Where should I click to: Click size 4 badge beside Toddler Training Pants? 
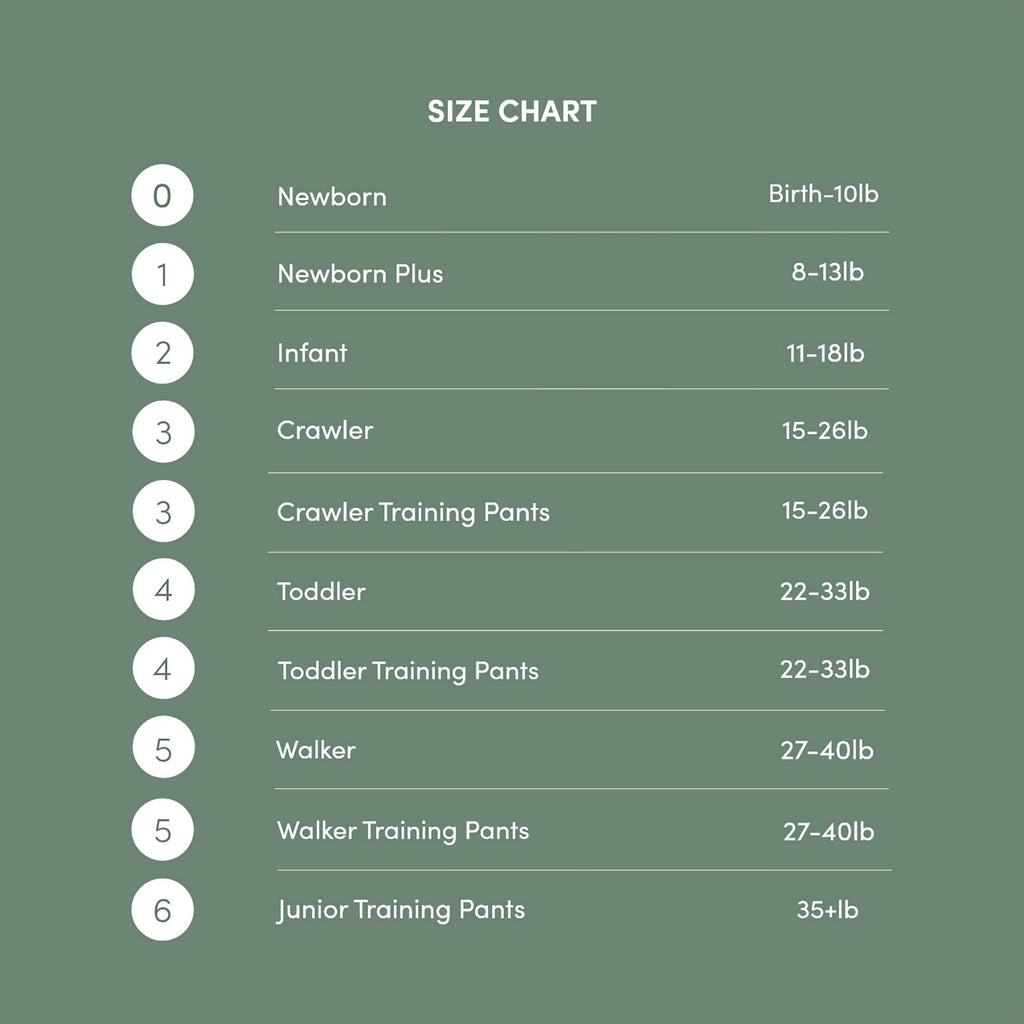[163, 668]
